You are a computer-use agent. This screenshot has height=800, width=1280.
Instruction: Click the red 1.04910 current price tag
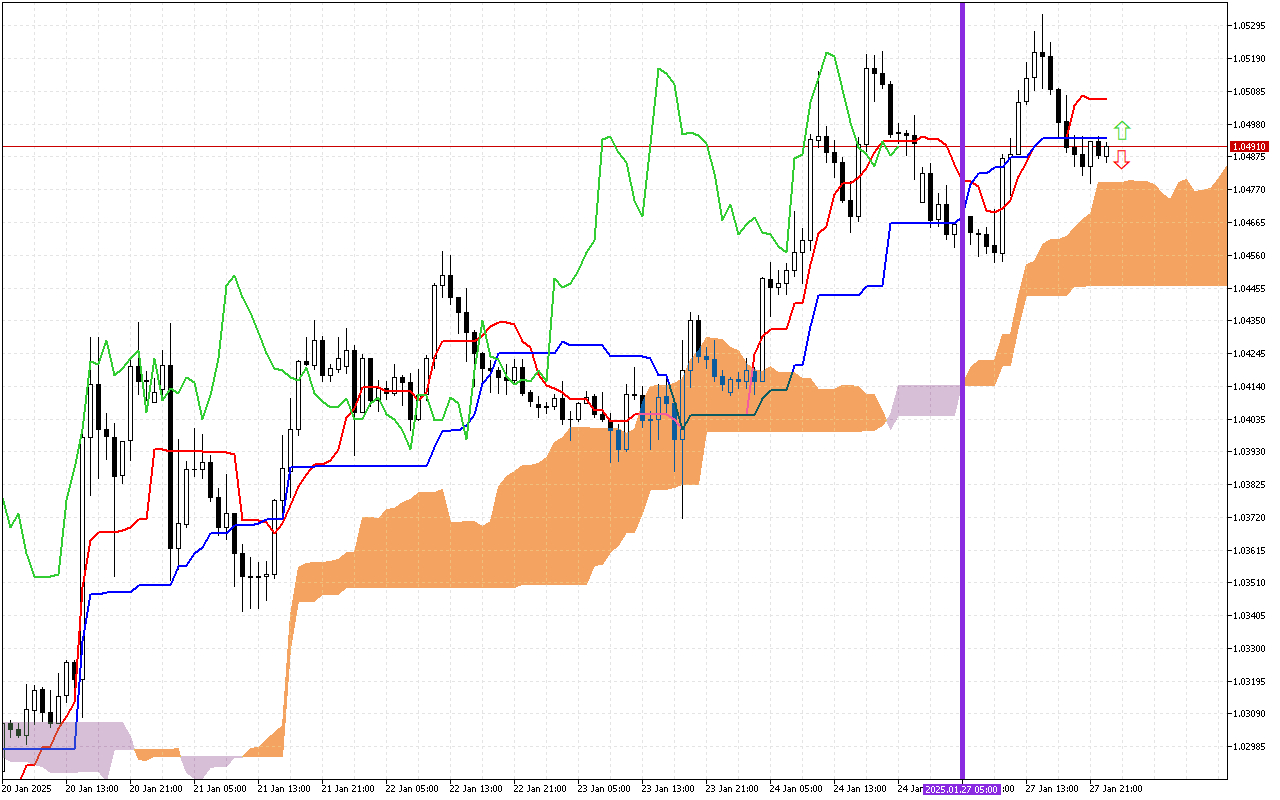tap(1251, 146)
